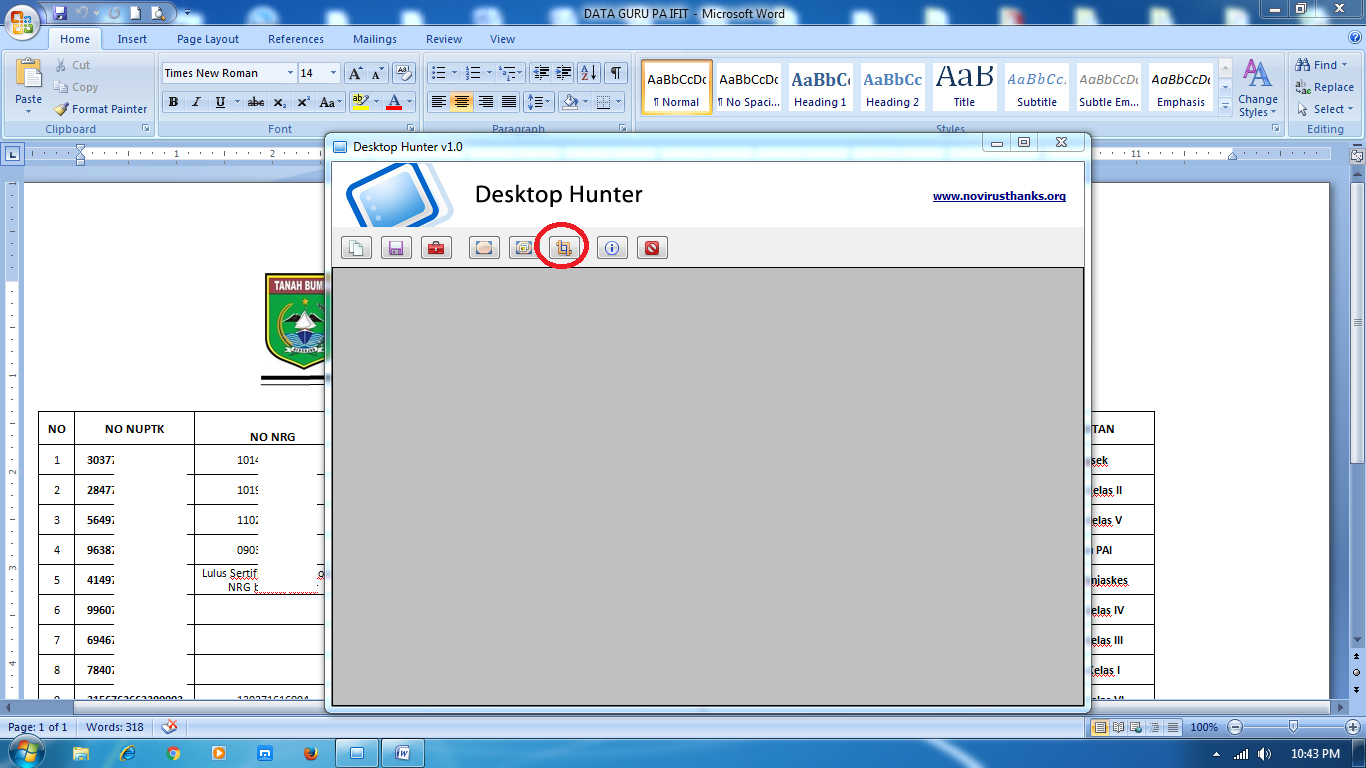
Task: Align text left
Action: coord(438,102)
